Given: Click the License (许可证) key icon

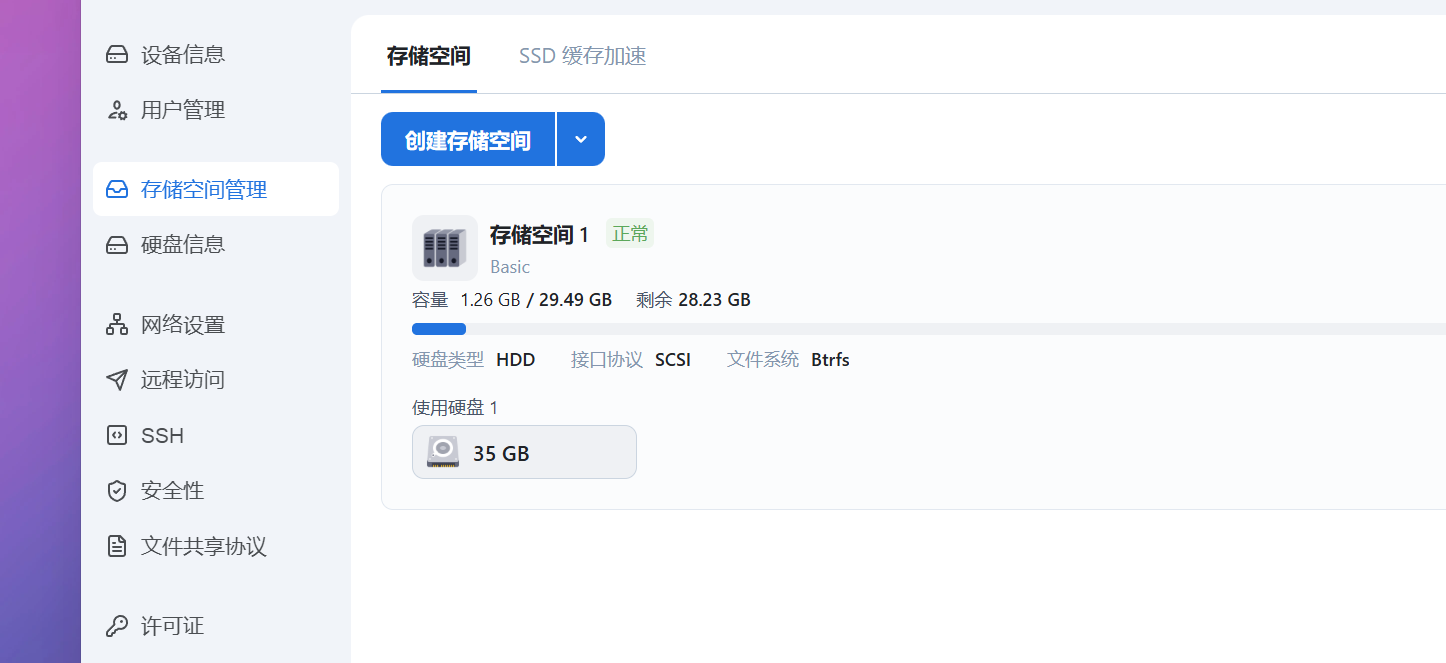Looking at the screenshot, I should click(x=117, y=626).
